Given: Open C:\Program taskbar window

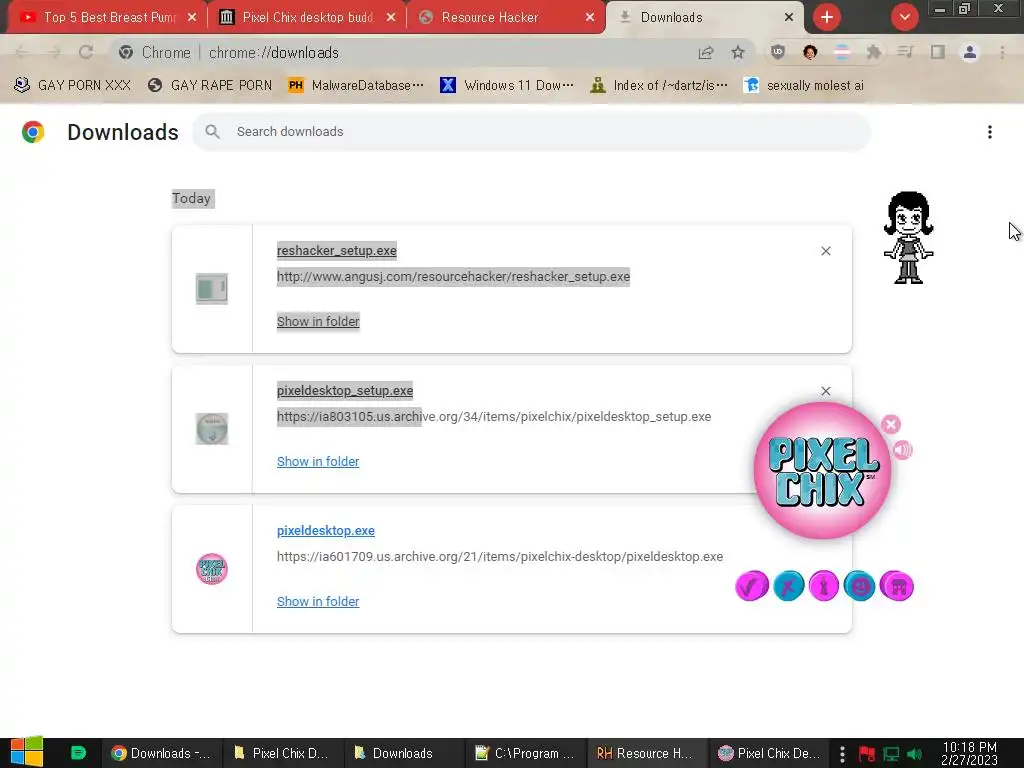Looking at the screenshot, I should point(524,754).
